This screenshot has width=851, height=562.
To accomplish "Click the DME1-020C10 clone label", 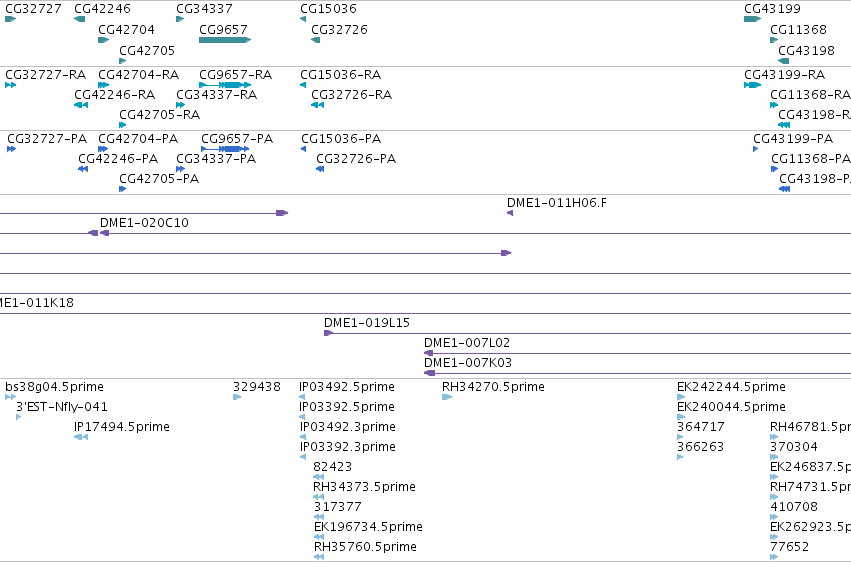I will click(x=144, y=223).
